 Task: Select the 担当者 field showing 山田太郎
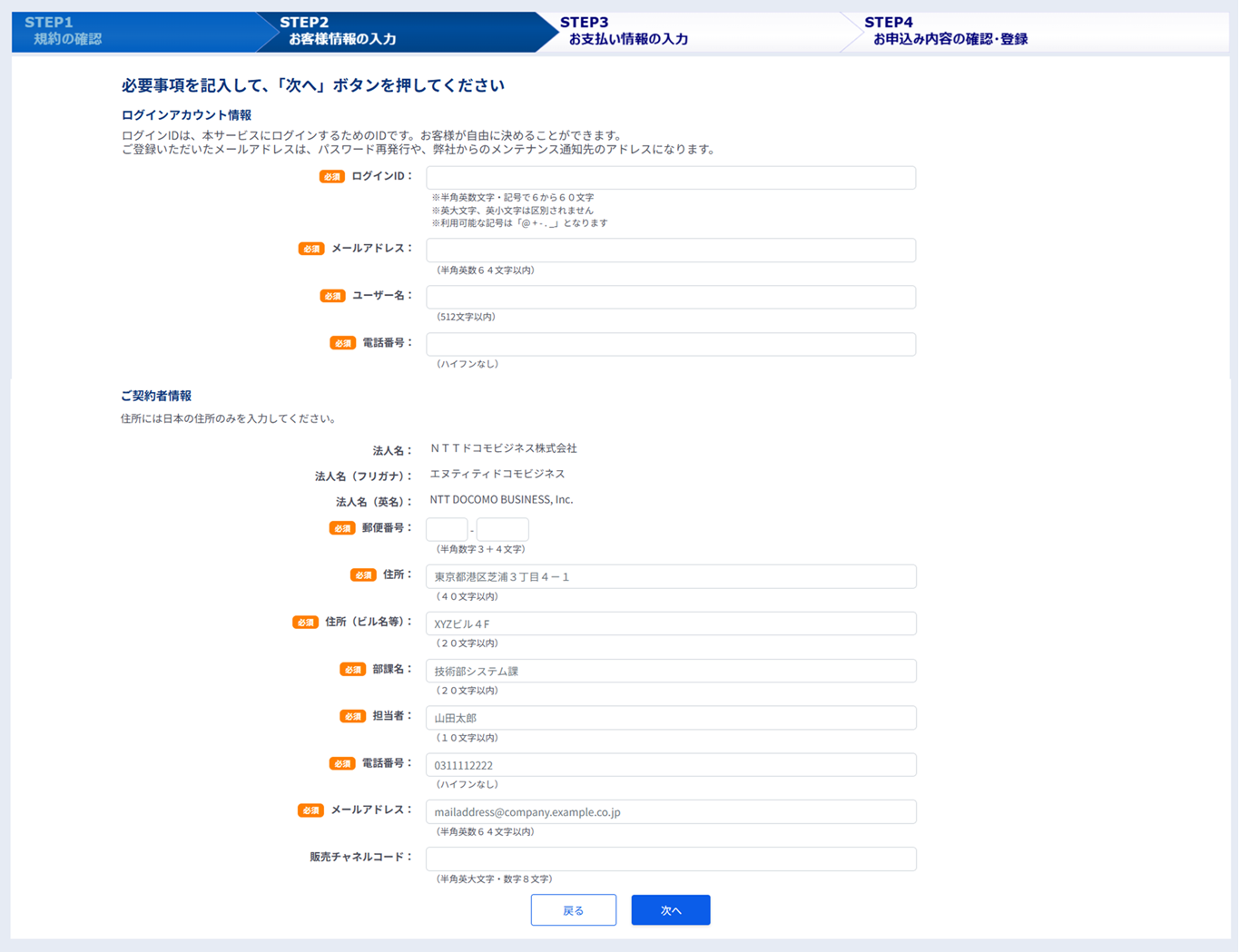click(670, 717)
